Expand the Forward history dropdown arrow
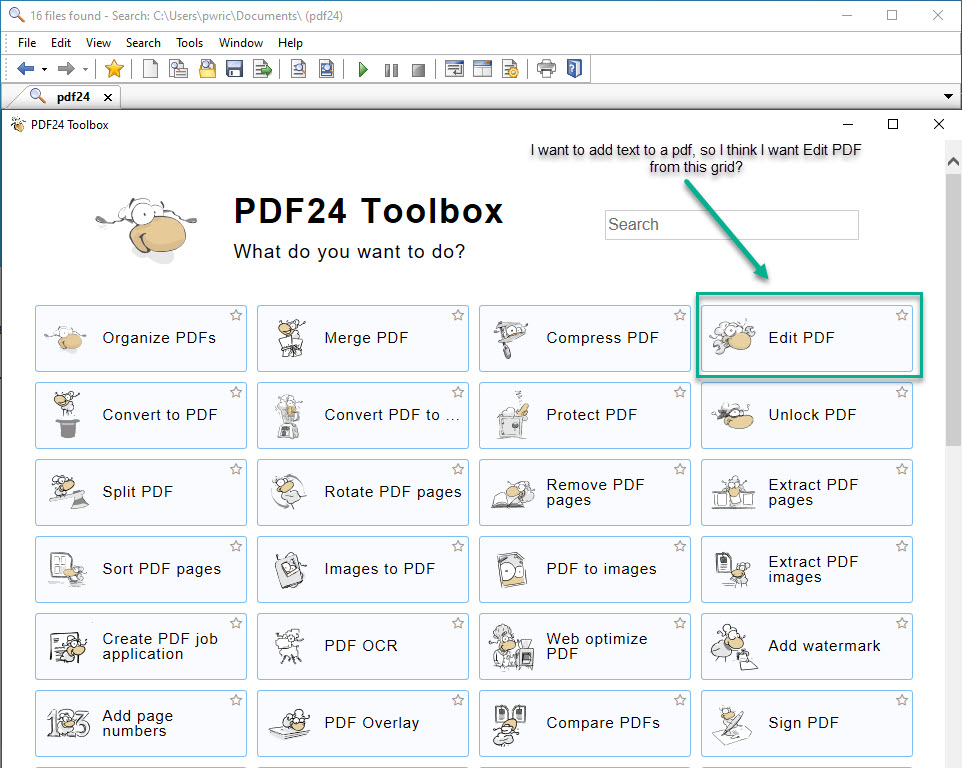 pyautogui.click(x=85, y=69)
